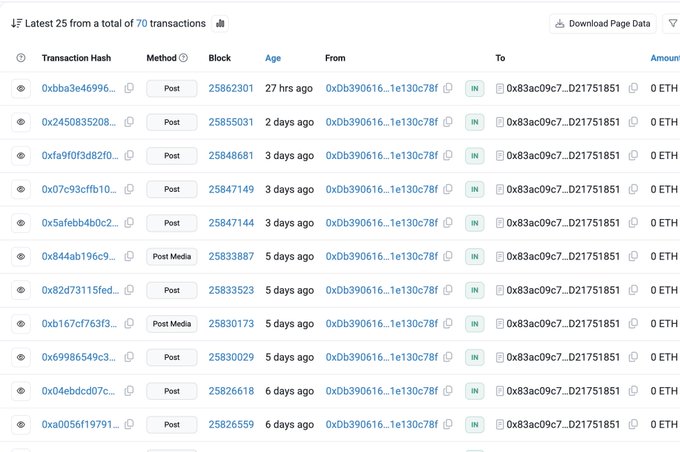Click the Download Page Data button
Viewport: 680px width, 452px height.
tap(603, 23)
